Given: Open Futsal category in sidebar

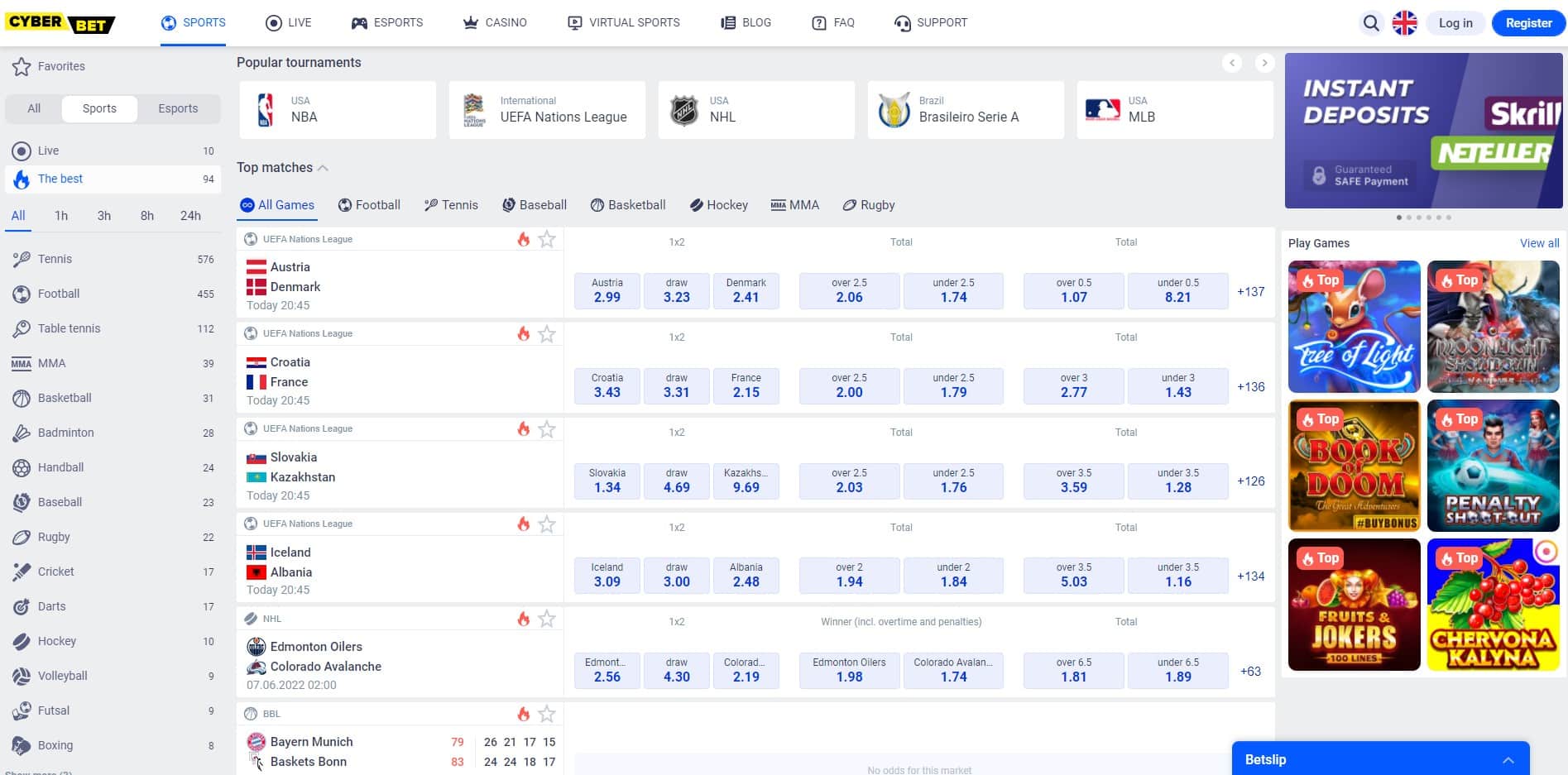Looking at the screenshot, I should pos(113,710).
